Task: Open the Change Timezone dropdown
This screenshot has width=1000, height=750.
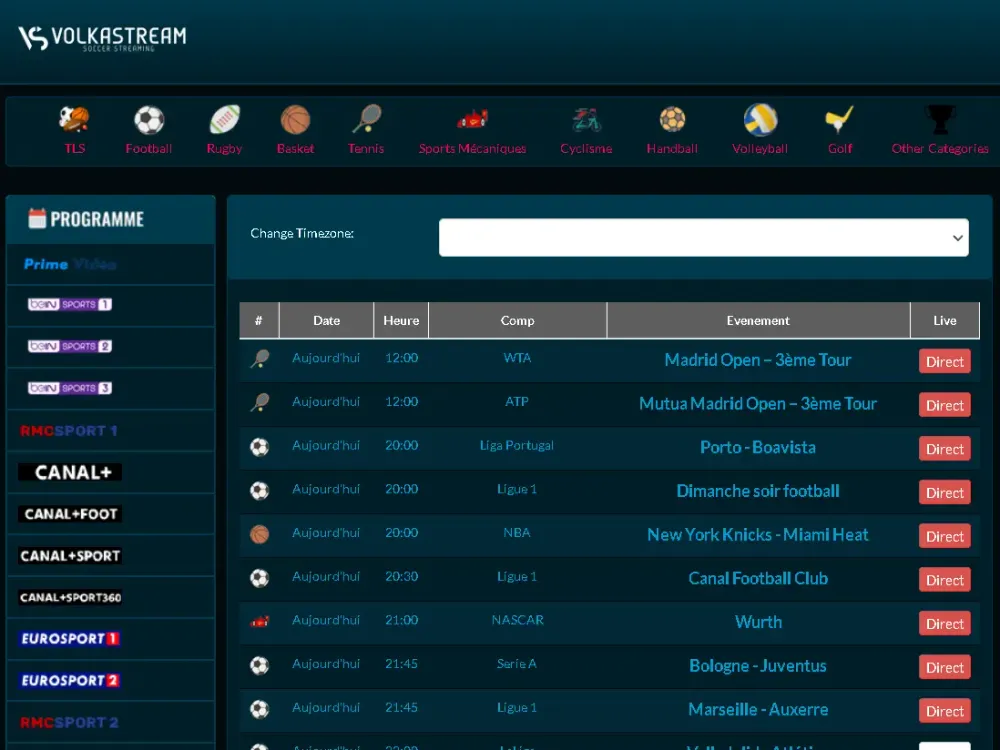Action: tap(703, 238)
